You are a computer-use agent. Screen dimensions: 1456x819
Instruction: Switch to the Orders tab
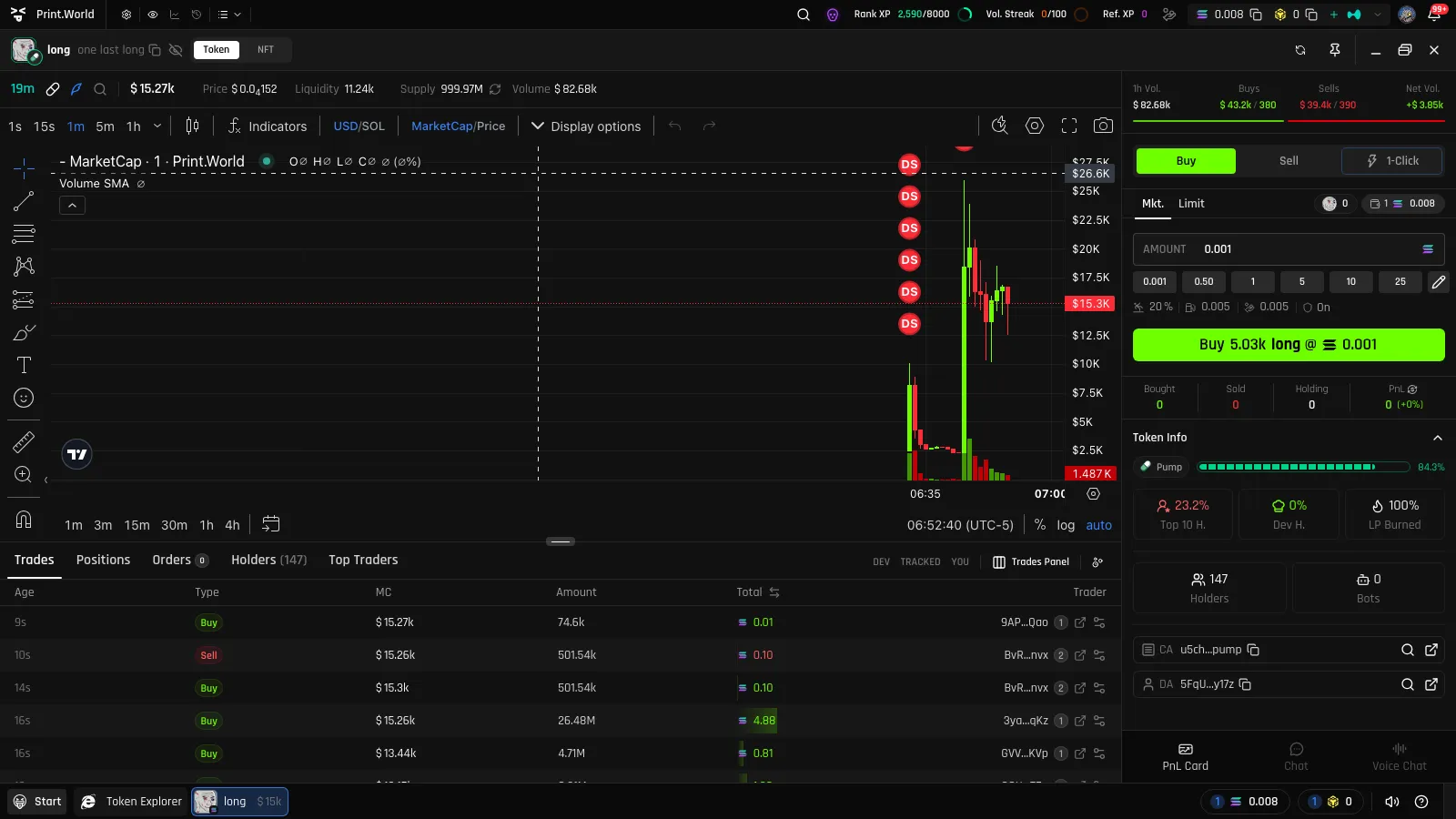point(180,560)
